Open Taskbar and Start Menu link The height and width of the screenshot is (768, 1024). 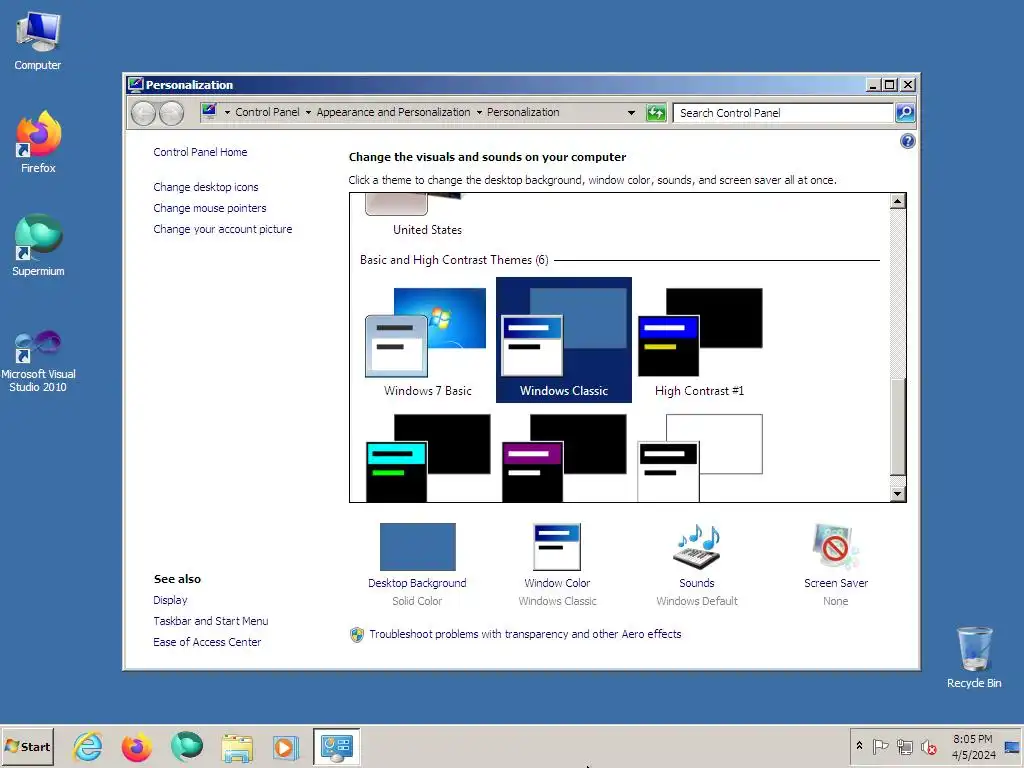(210, 621)
